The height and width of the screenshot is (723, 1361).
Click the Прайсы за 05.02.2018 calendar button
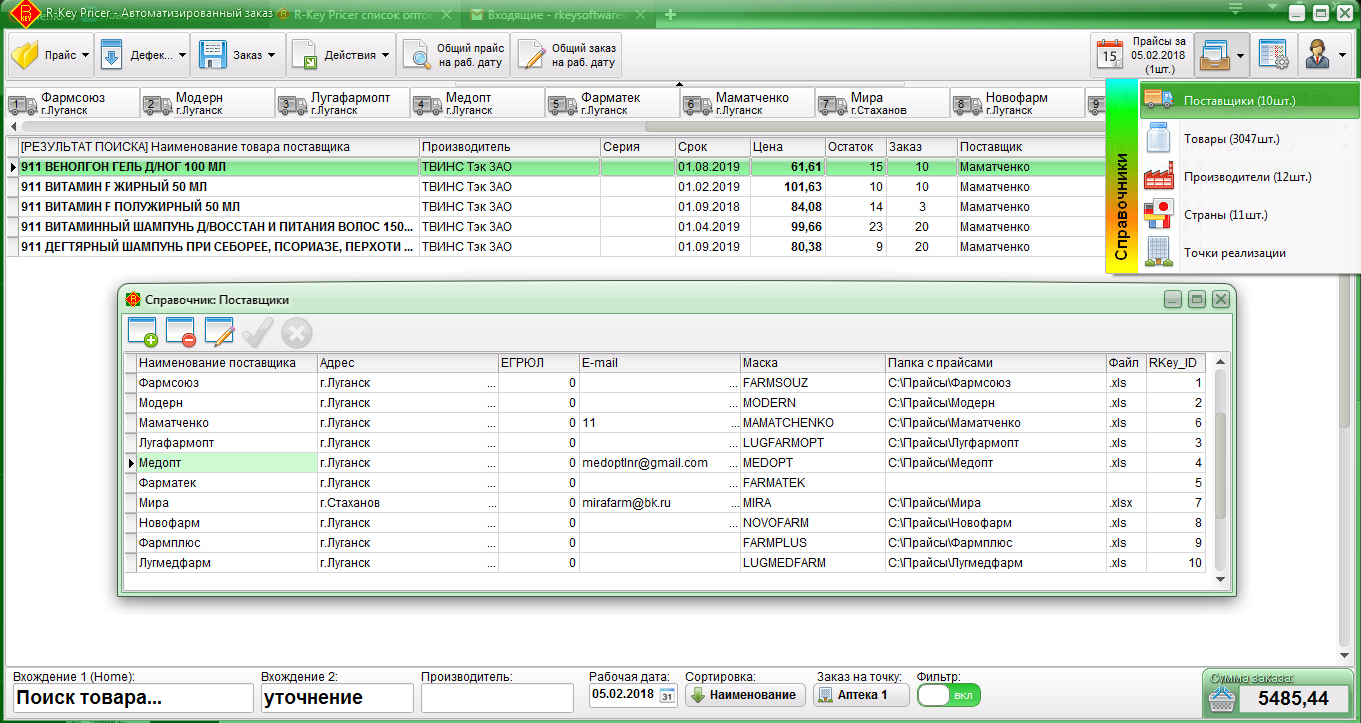click(1140, 55)
